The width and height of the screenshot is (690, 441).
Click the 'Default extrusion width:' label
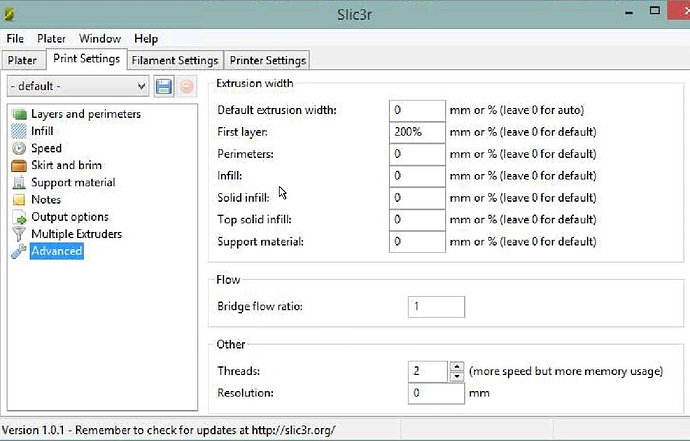[x=277, y=110]
